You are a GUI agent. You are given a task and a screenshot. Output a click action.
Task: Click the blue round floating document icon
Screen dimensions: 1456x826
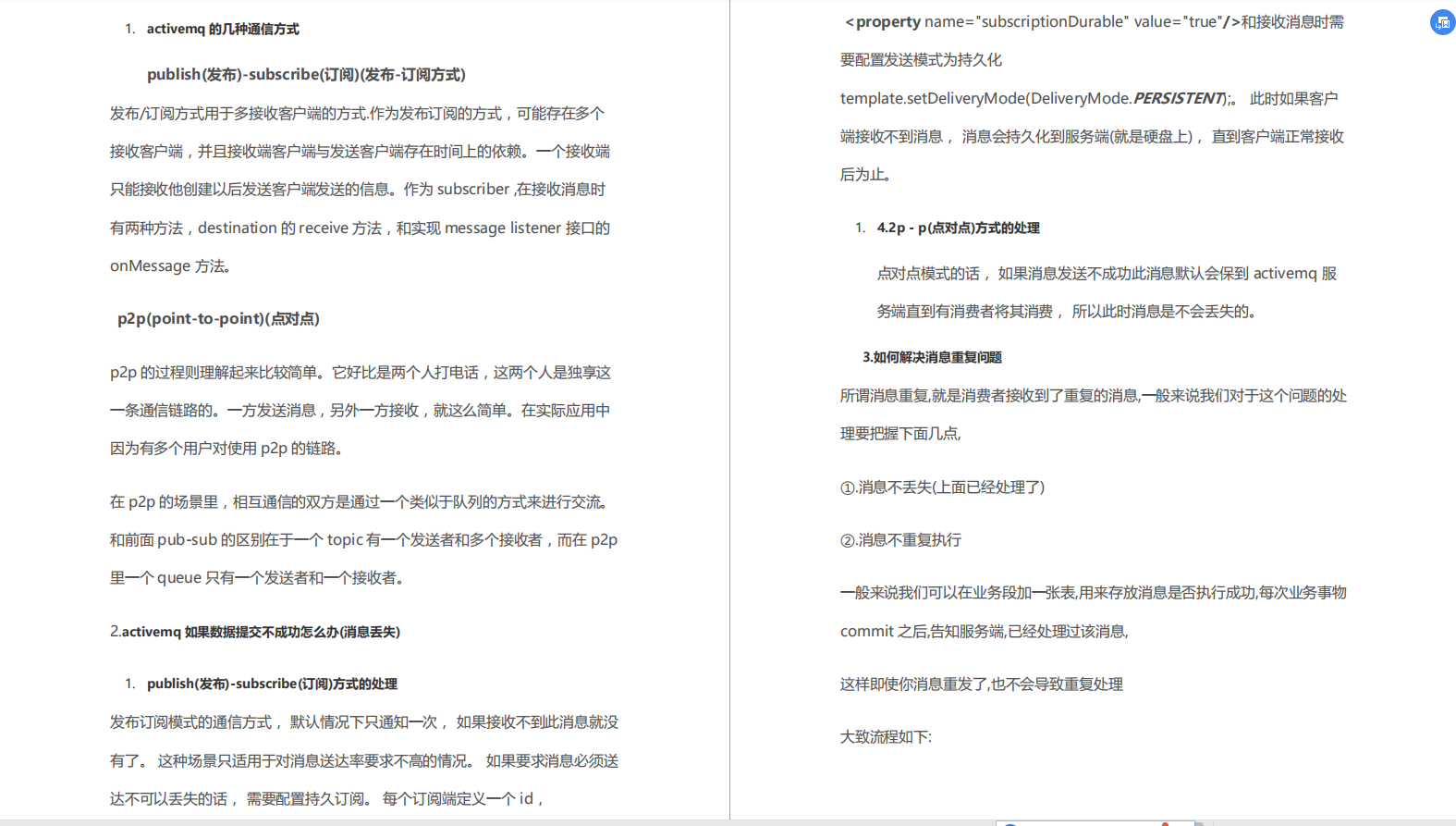(x=1442, y=22)
